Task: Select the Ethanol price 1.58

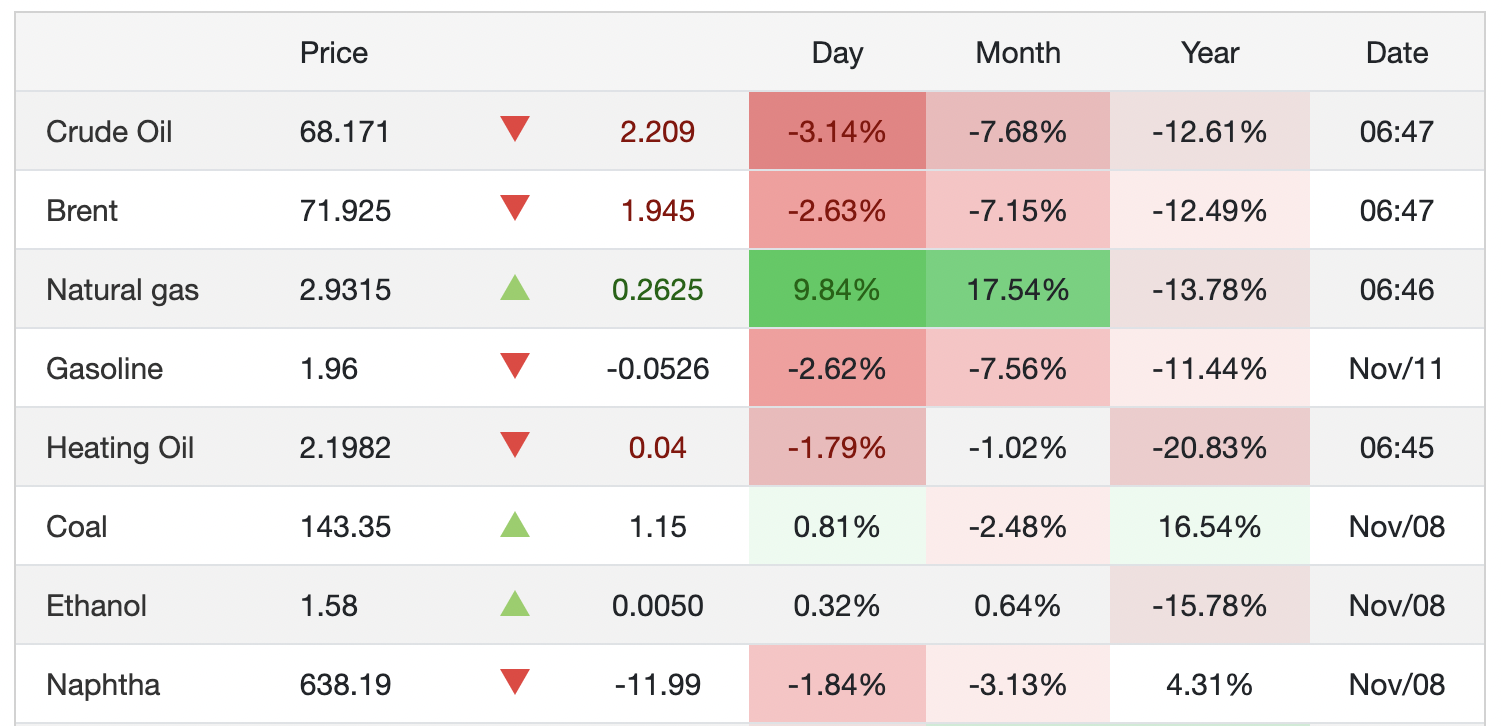Action: [329, 606]
